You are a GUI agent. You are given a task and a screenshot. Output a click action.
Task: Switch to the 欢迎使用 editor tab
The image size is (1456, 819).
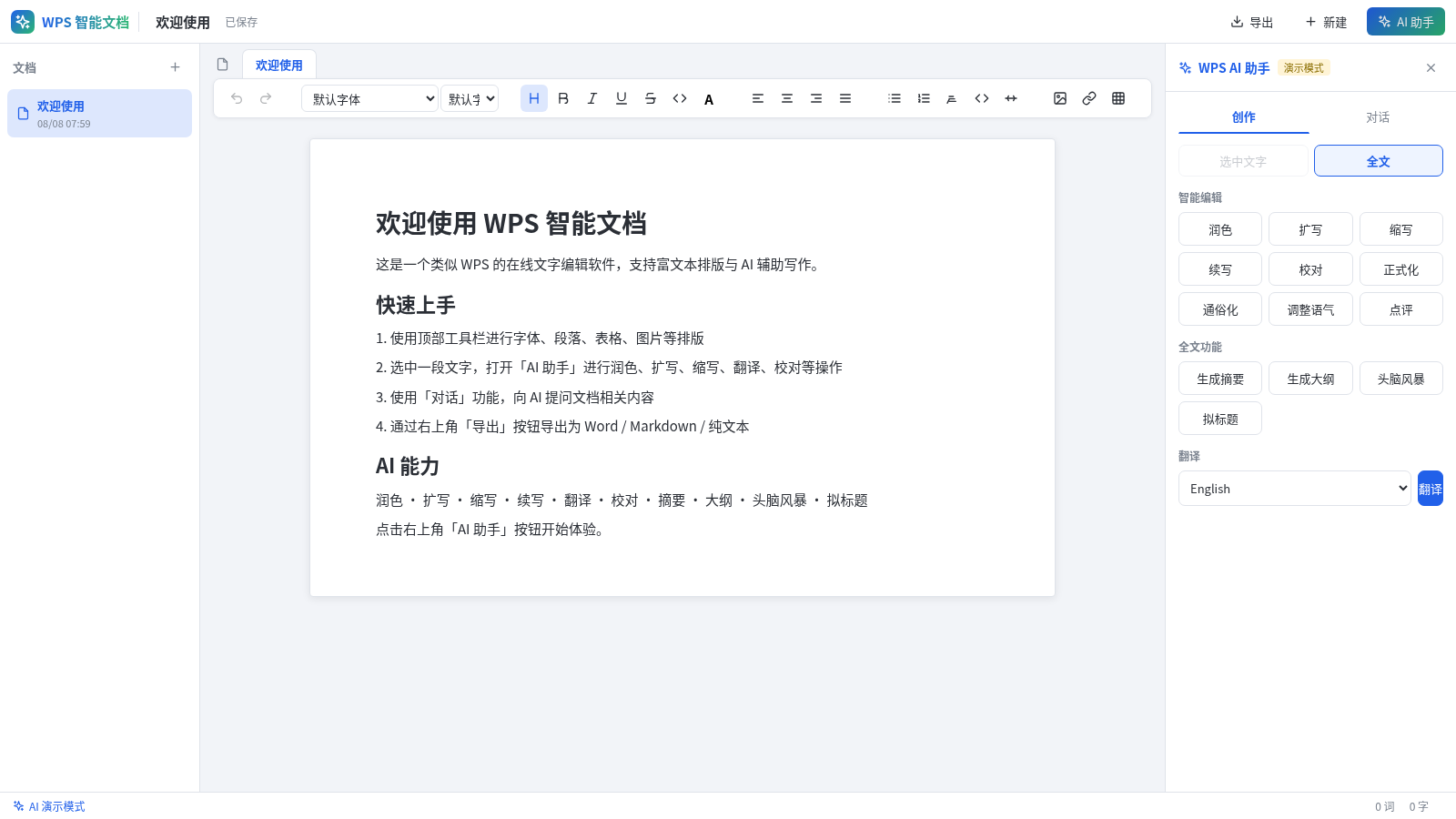click(x=279, y=65)
